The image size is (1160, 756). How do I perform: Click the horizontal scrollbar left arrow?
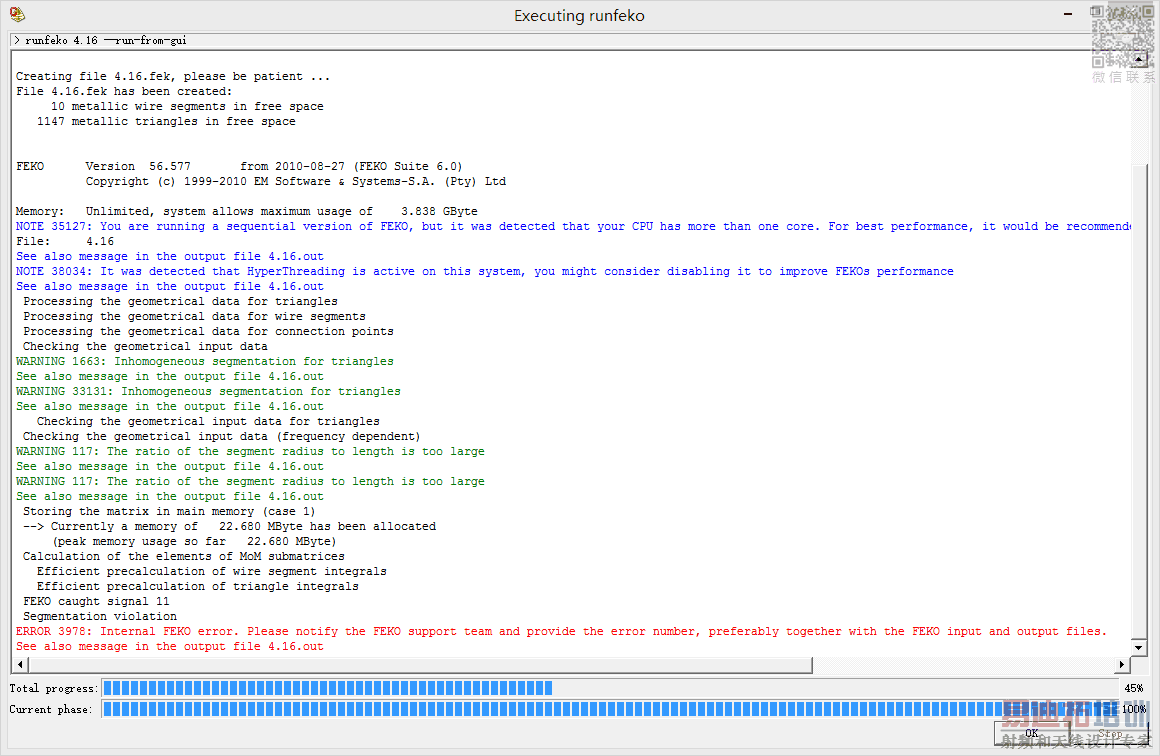pos(20,664)
